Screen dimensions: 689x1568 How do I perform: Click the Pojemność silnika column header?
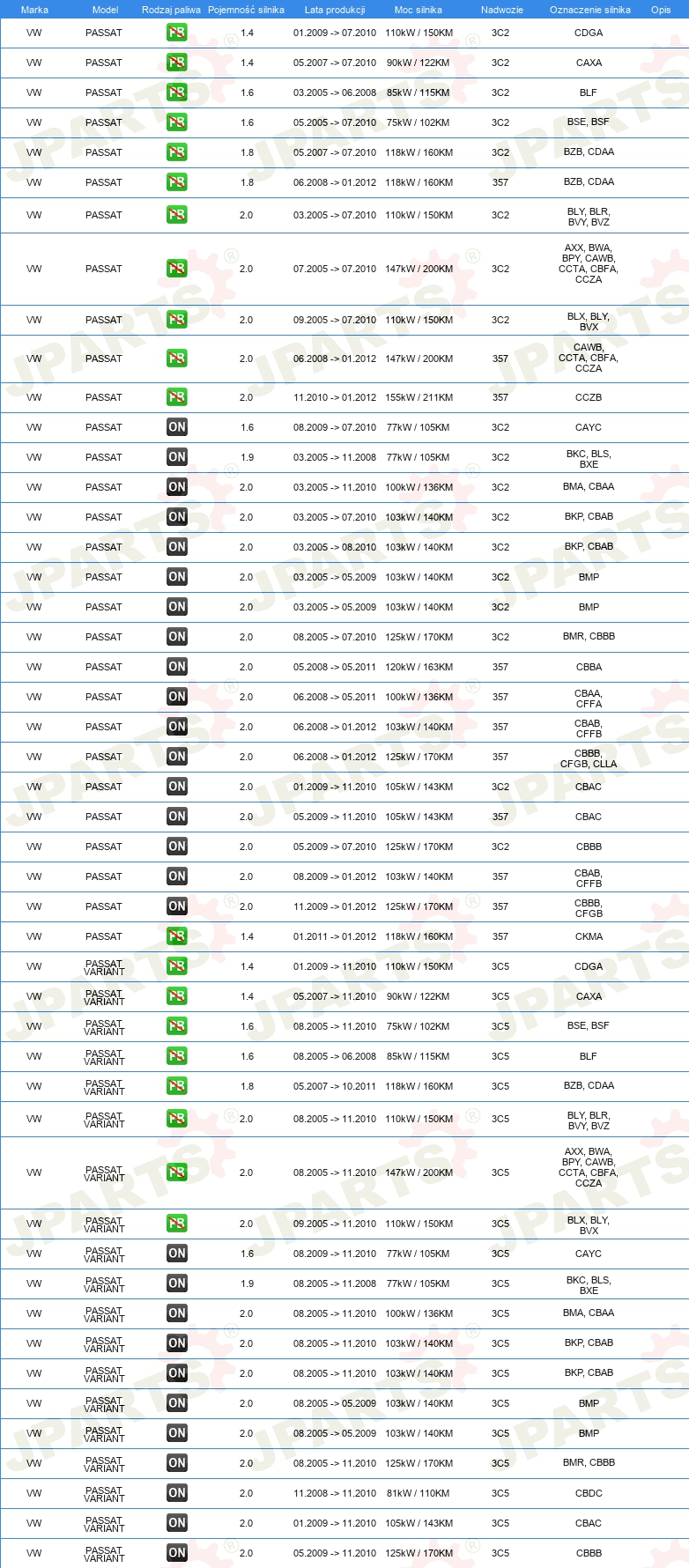click(x=247, y=10)
